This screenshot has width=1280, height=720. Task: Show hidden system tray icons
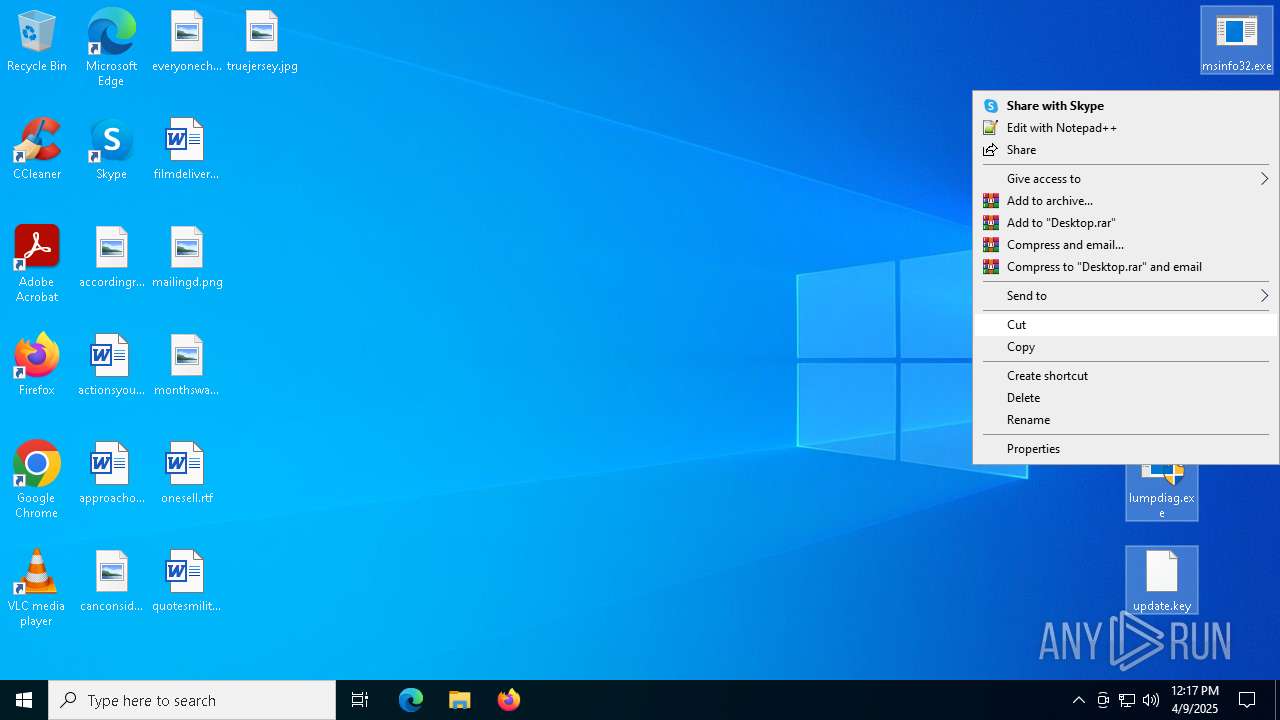(1078, 700)
